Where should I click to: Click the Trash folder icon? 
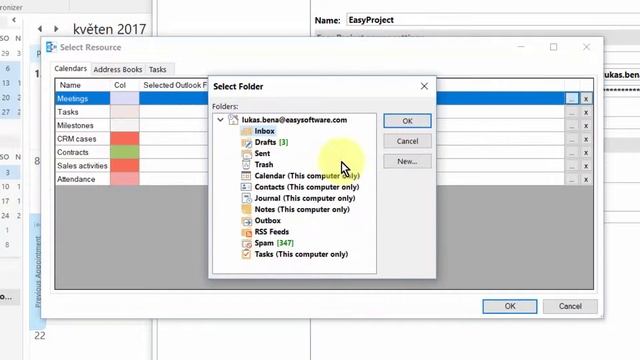246,164
